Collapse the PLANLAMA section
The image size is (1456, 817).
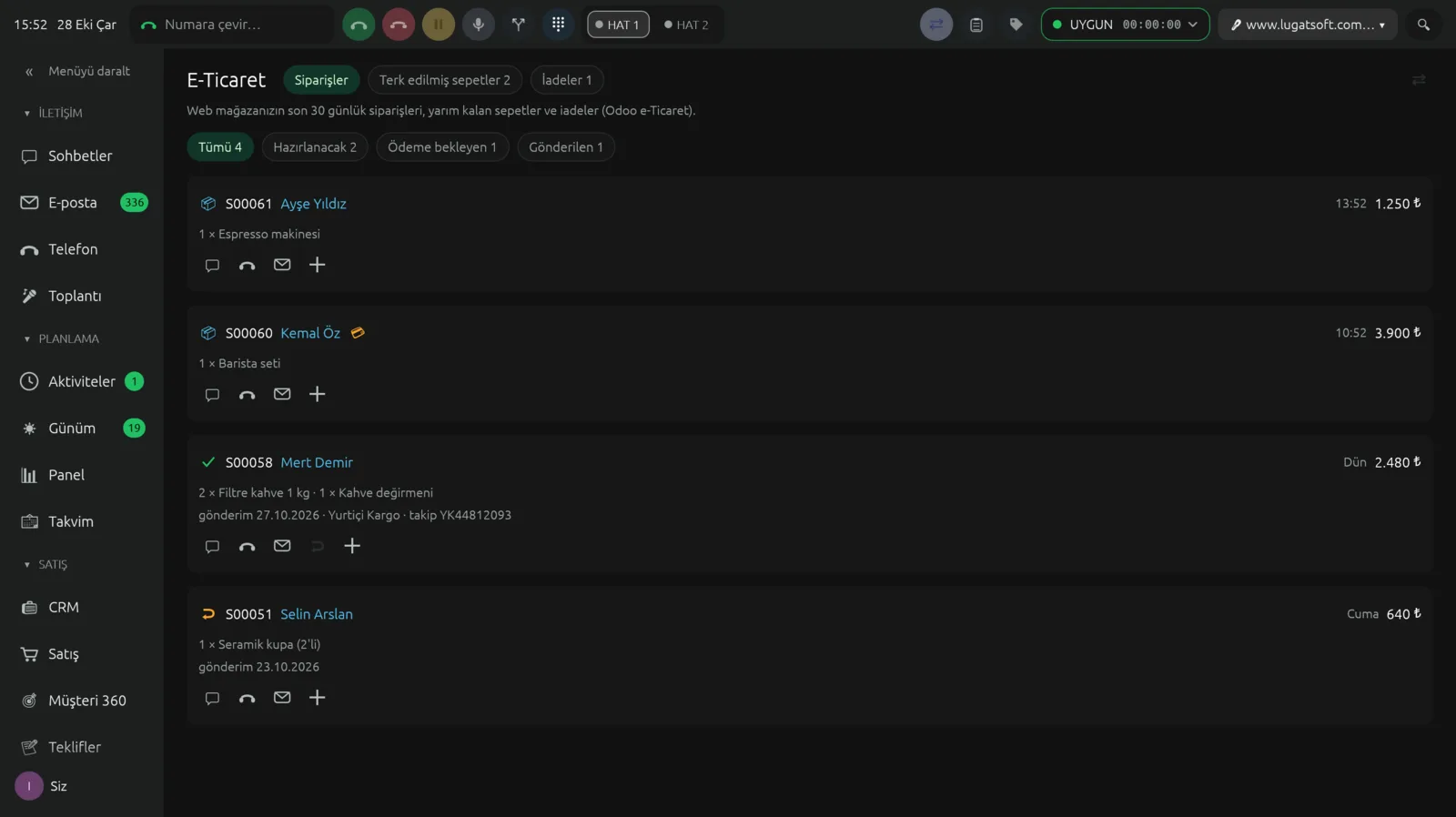(x=61, y=338)
